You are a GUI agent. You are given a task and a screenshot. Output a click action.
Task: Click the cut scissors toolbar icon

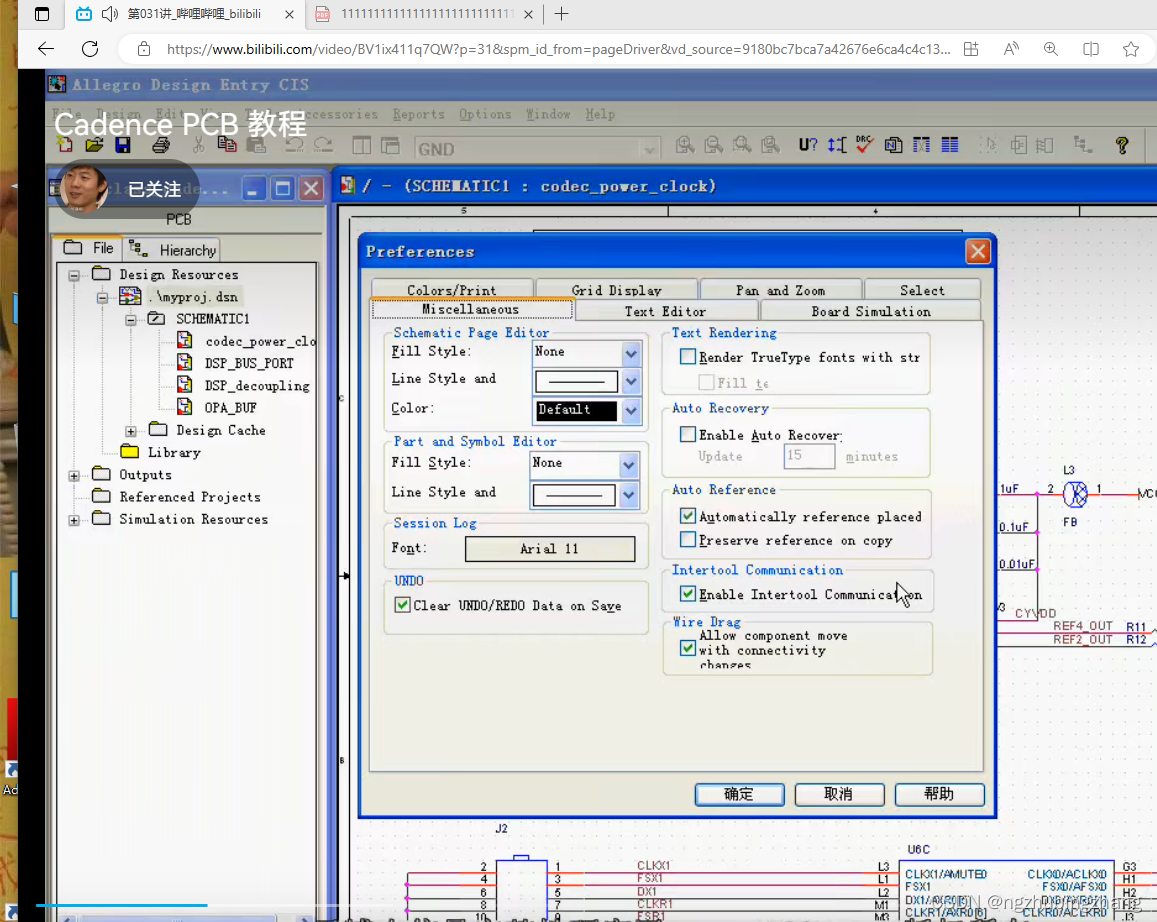pos(198,145)
